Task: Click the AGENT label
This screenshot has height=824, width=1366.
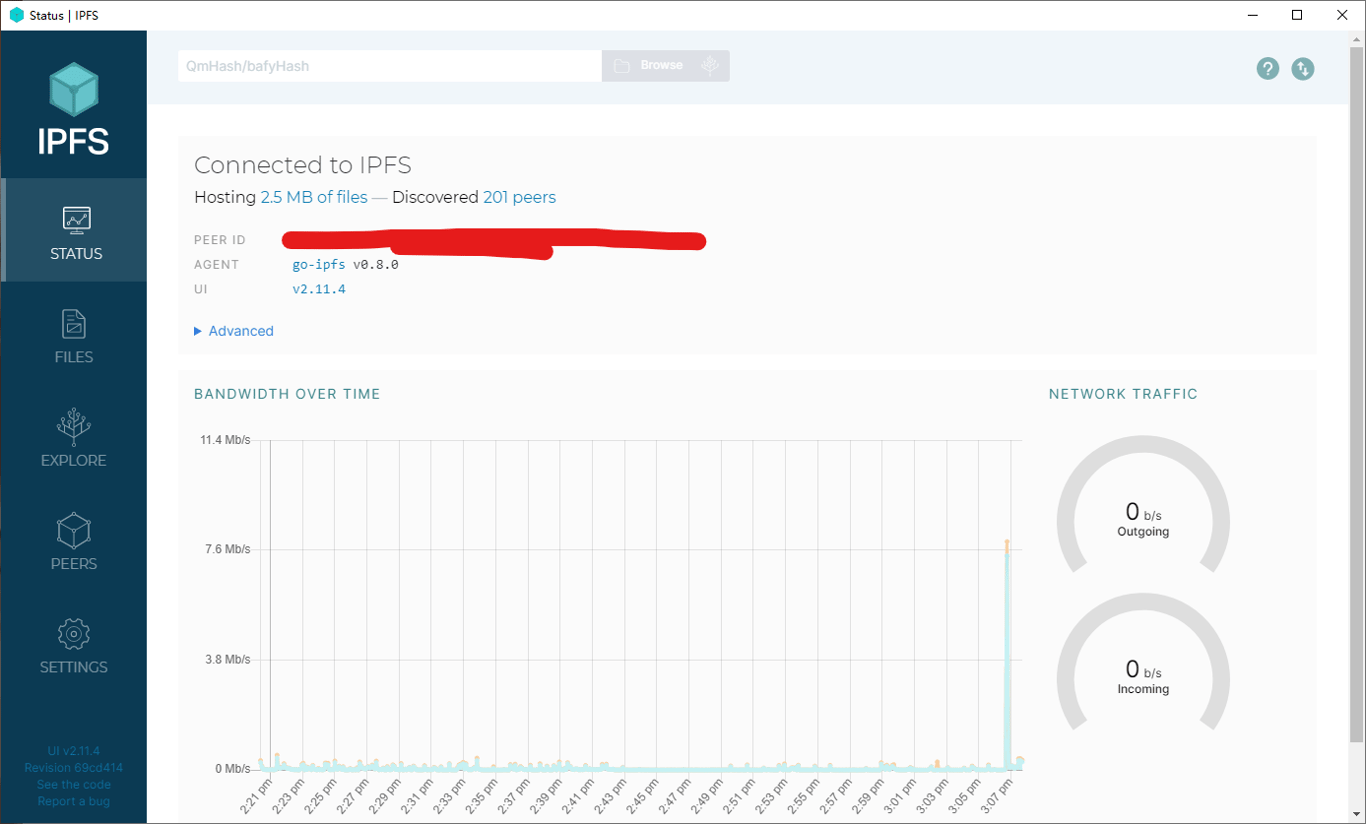Action: coord(217,265)
